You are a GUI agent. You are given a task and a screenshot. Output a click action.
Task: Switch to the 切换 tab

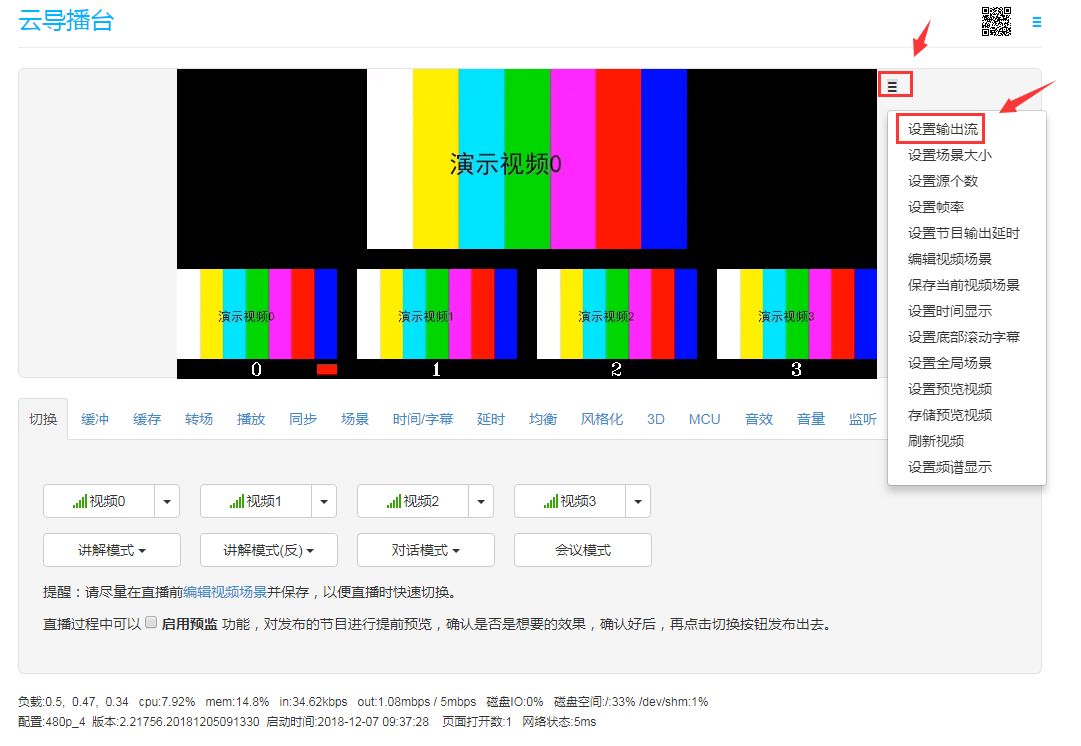(x=43, y=419)
